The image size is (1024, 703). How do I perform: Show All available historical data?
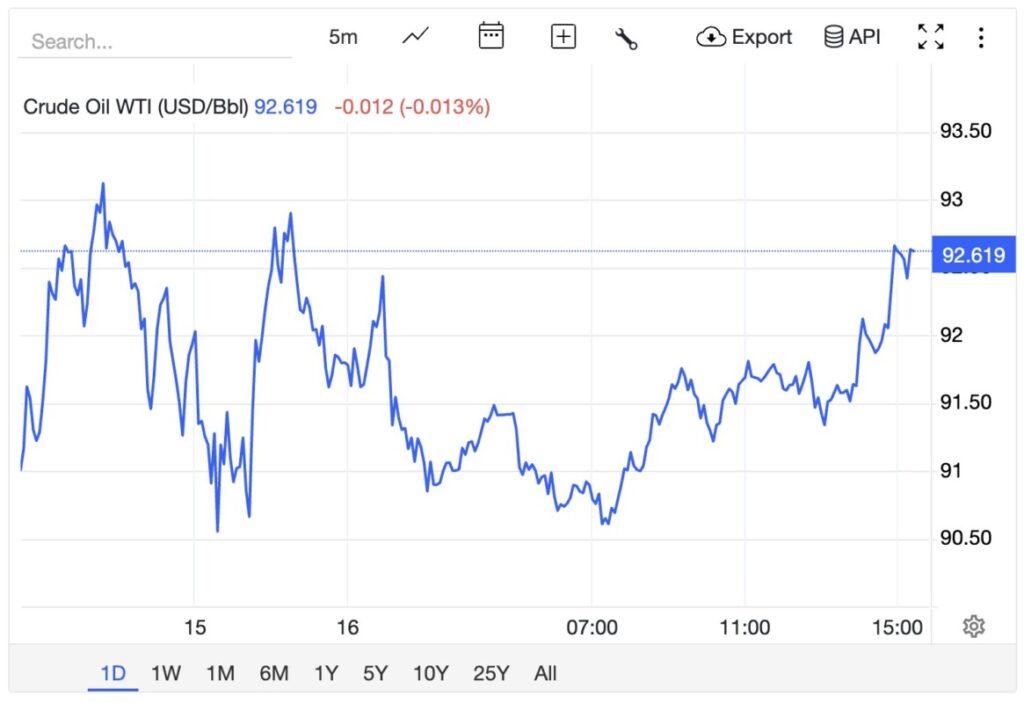click(545, 673)
